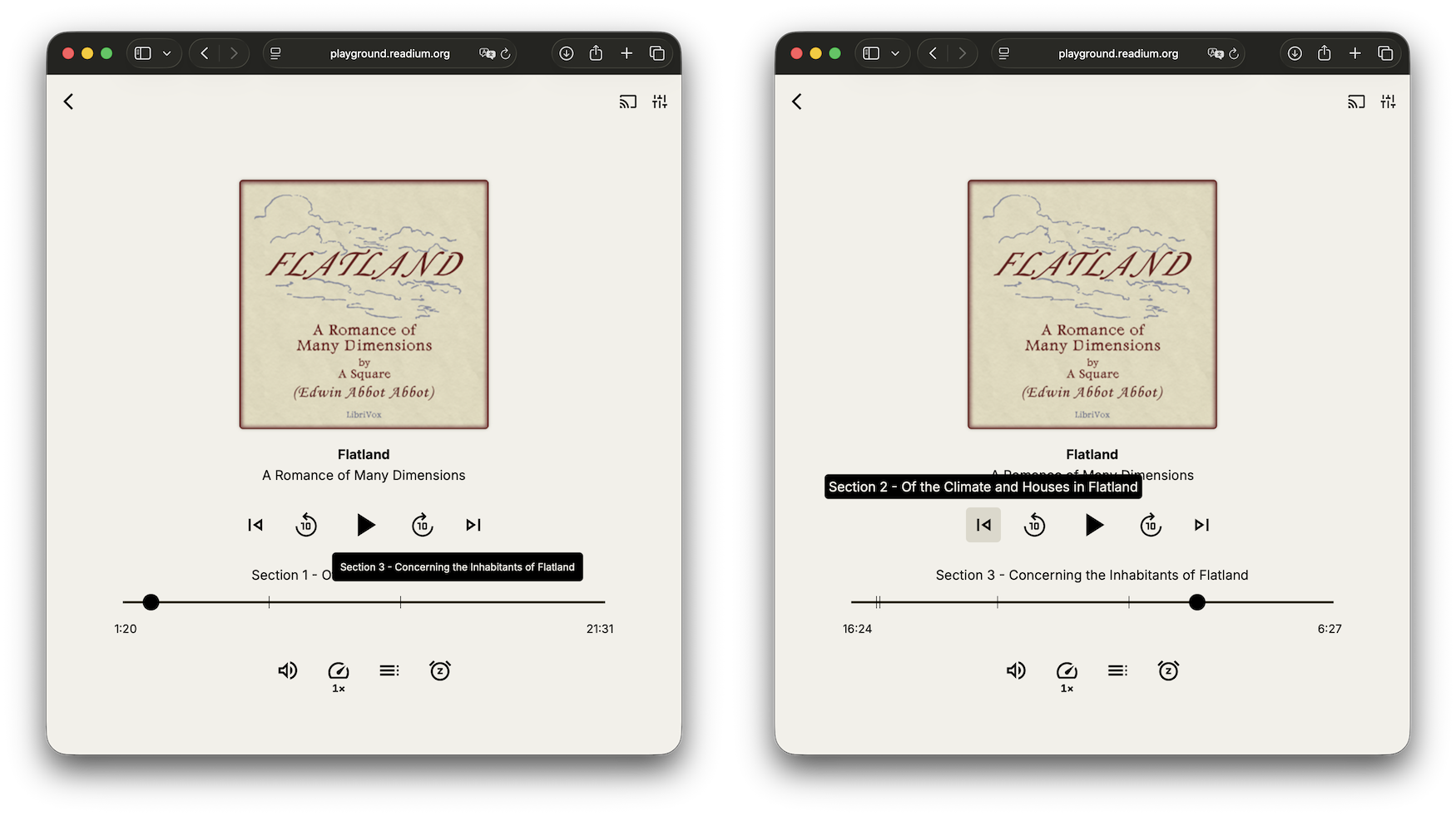Open the chapter list icon
Viewport: 1456px width, 816px height.
(x=389, y=670)
